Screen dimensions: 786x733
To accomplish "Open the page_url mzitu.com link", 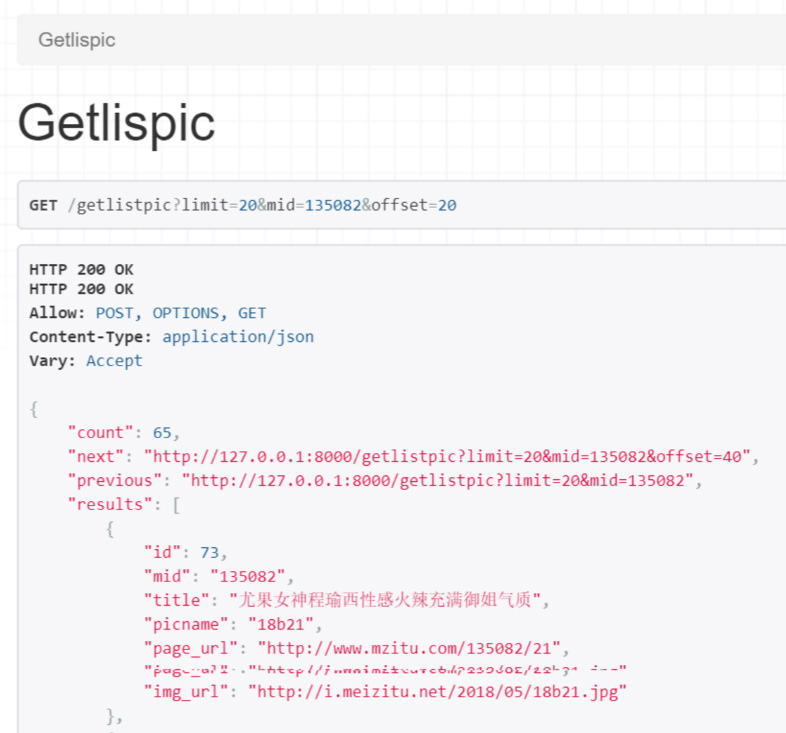I will pos(409,649).
